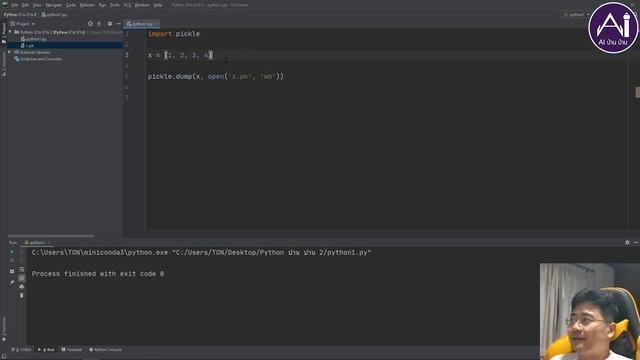The image size is (640, 360).
Task: Click Locate/Select Opened File icon in Project panel
Action: (x=90, y=24)
